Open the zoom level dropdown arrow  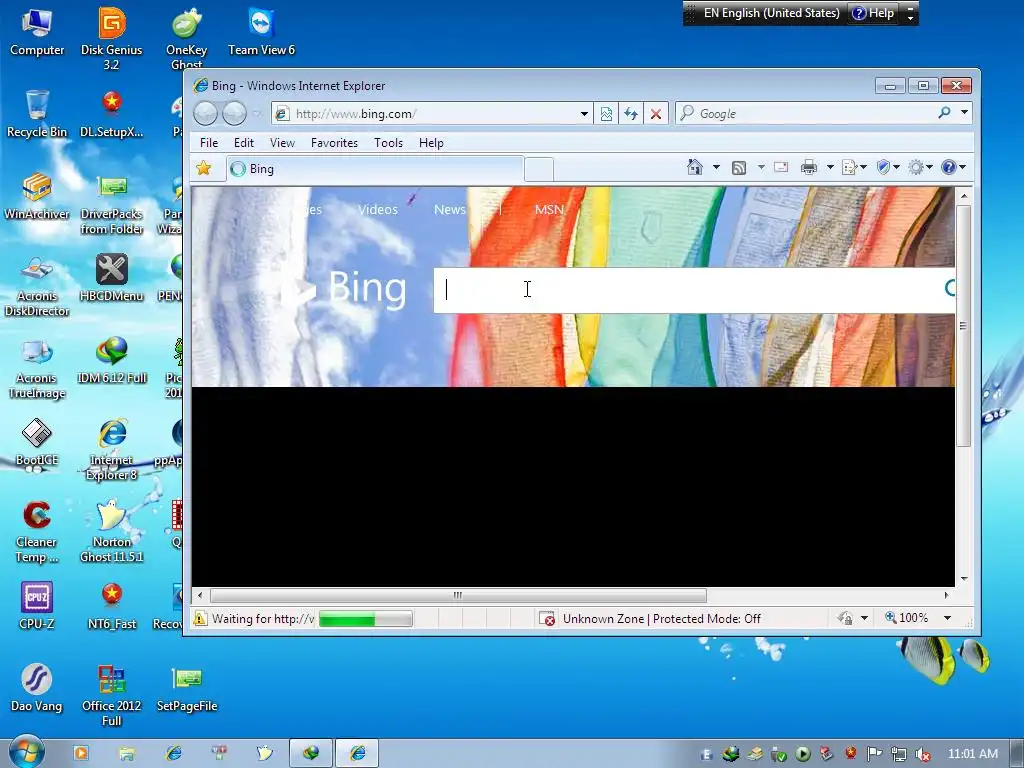coord(948,618)
